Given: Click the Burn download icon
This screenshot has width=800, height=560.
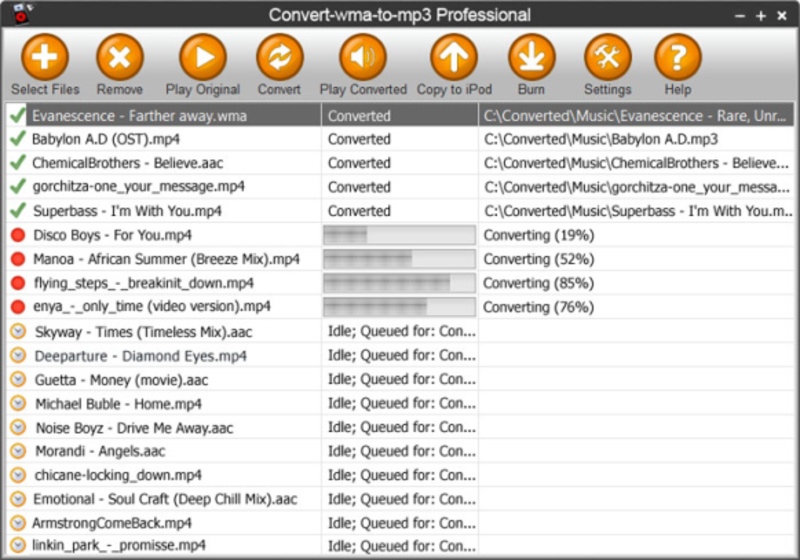Looking at the screenshot, I should point(532,57).
